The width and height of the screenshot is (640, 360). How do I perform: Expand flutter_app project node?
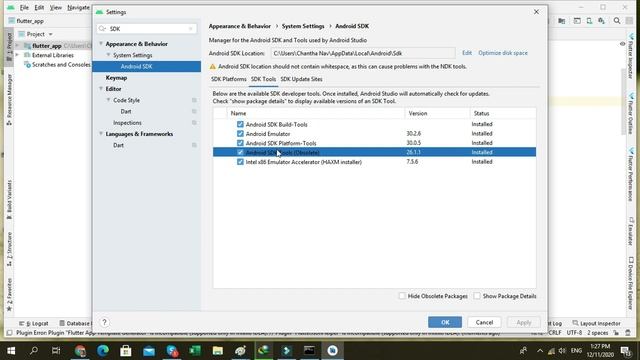17,46
